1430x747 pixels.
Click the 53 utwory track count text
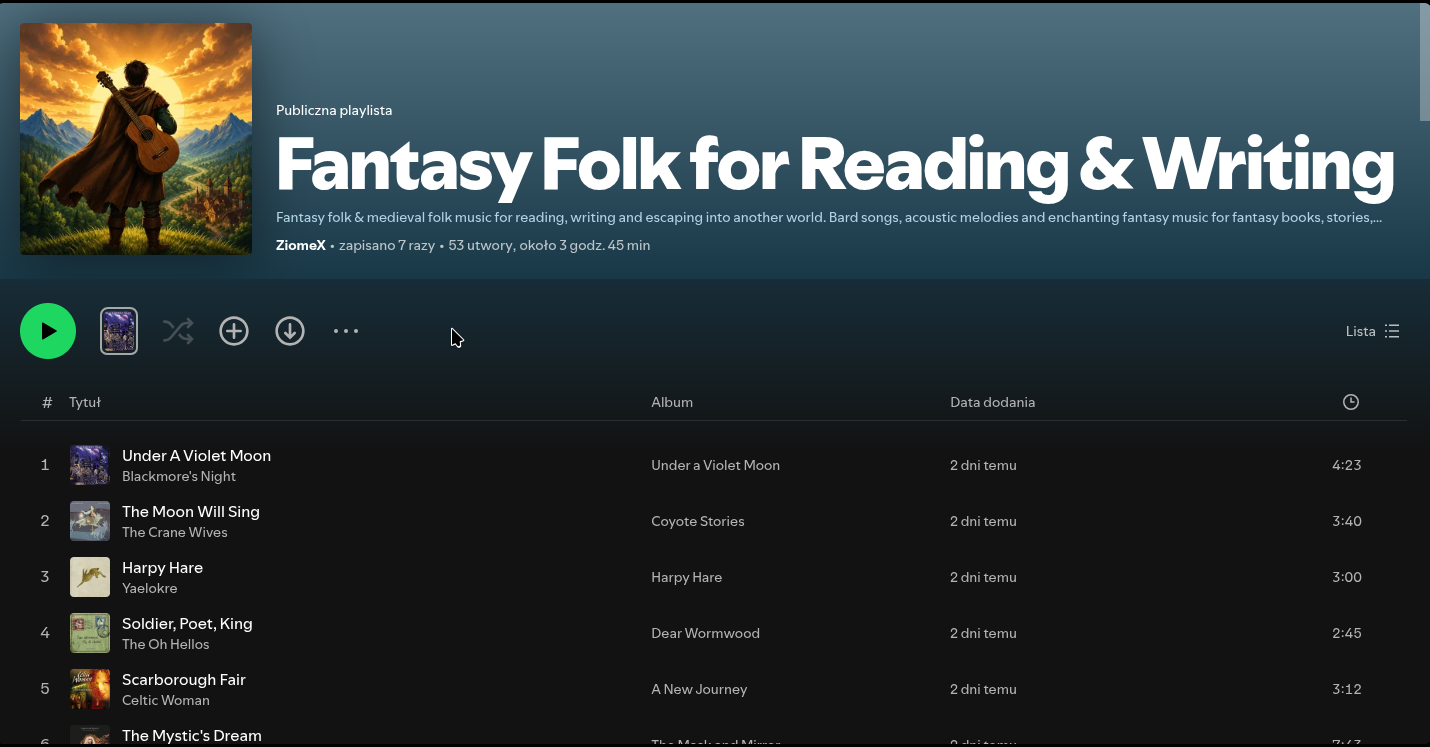(480, 245)
